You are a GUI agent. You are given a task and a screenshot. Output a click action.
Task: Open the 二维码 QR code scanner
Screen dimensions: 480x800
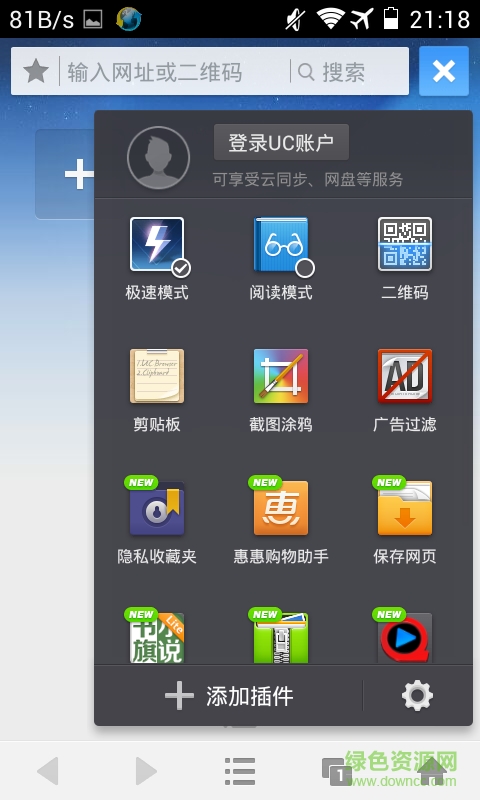coord(405,244)
